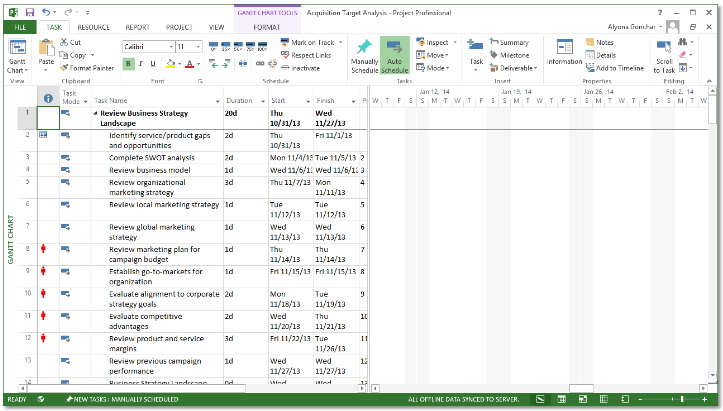This screenshot has width=723, height=411.
Task: Toggle Italic formatting
Action: coord(142,64)
